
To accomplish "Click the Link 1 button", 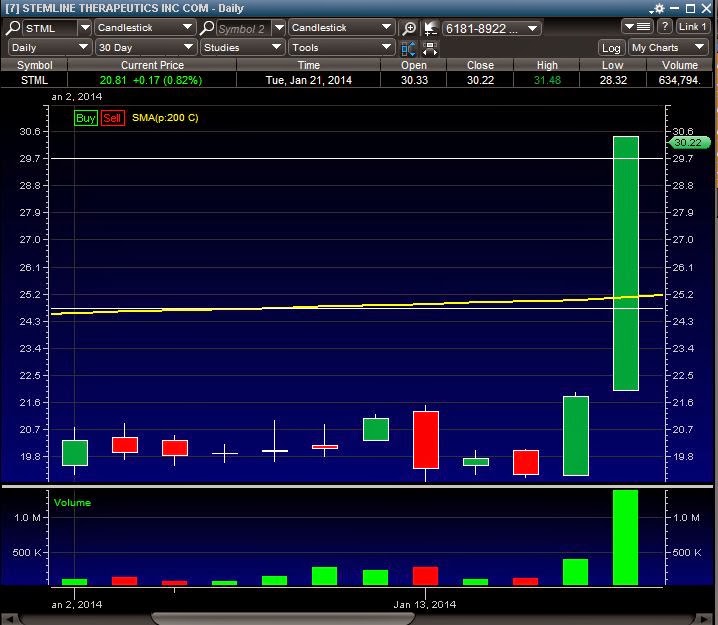I will click(x=692, y=27).
